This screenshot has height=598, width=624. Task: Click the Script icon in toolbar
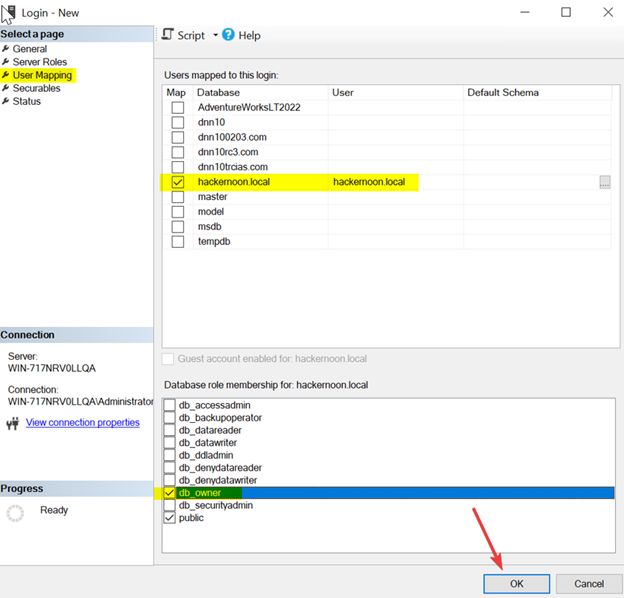click(168, 35)
